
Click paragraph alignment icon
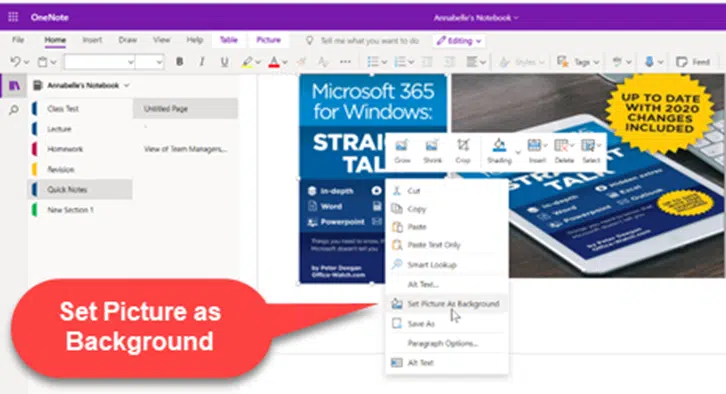tap(471, 62)
